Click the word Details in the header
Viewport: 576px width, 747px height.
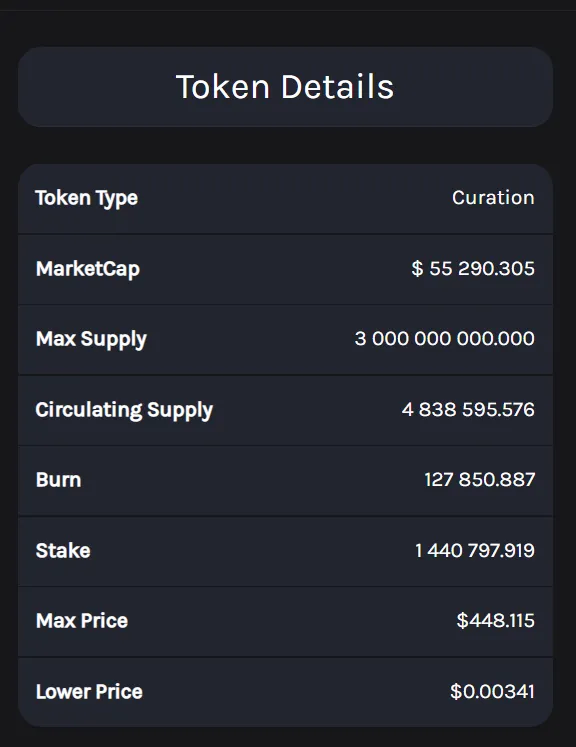pyautogui.click(x=338, y=87)
